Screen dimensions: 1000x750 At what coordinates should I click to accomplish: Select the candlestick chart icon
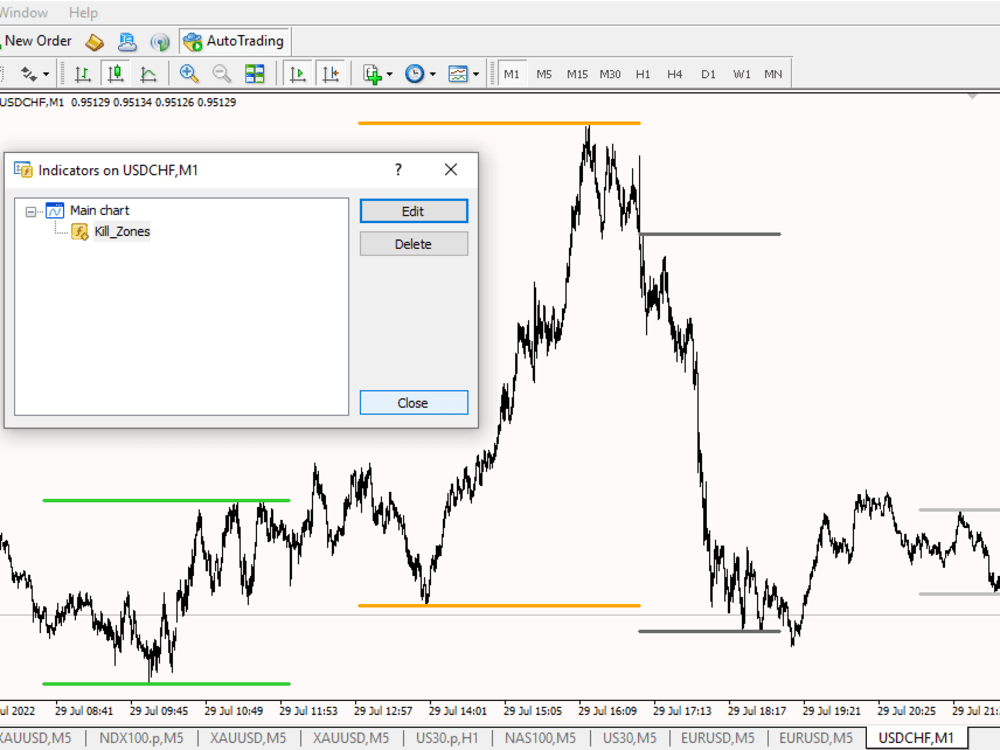pos(115,73)
